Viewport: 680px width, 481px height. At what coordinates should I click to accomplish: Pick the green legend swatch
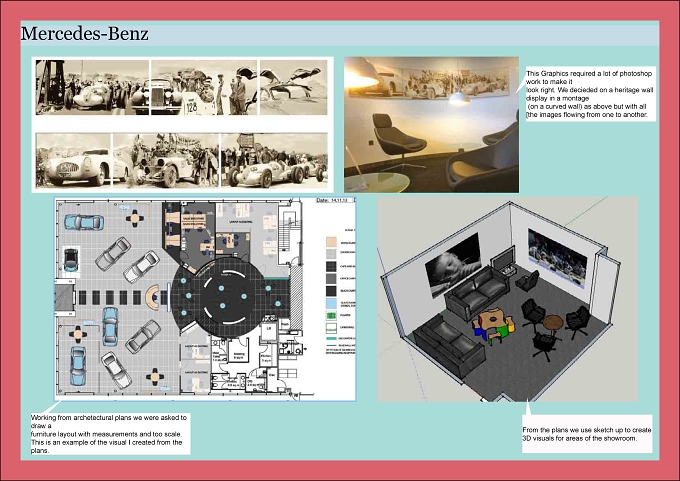[x=331, y=315]
